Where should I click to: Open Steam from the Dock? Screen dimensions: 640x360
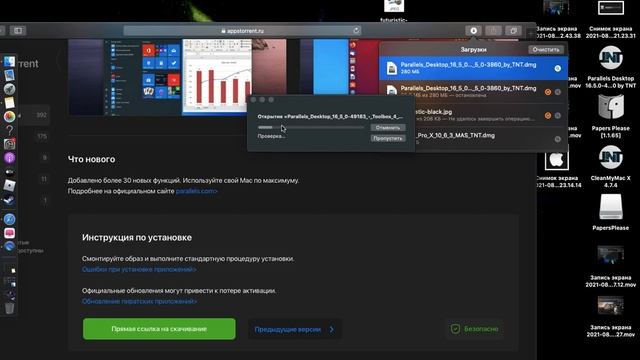[x=9, y=200]
